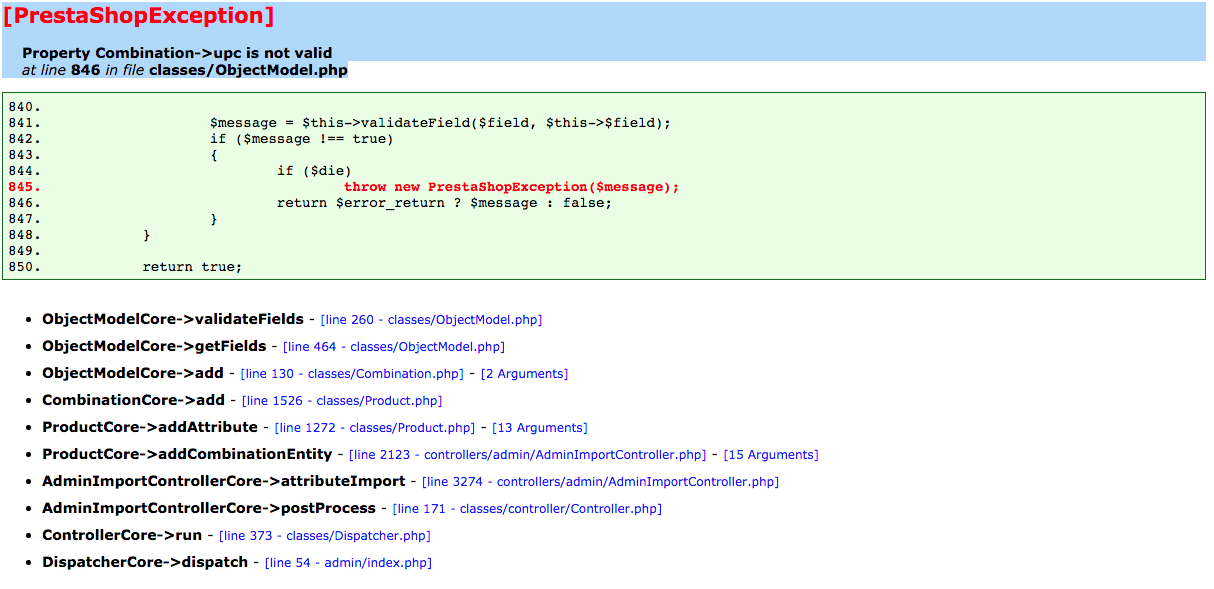Open the line 464 classes/ObjectModel.php link

click(x=394, y=347)
